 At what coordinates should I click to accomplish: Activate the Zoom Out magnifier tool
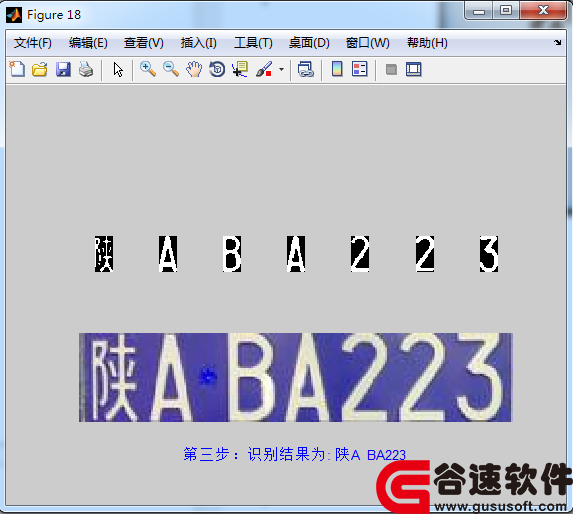click(x=171, y=69)
